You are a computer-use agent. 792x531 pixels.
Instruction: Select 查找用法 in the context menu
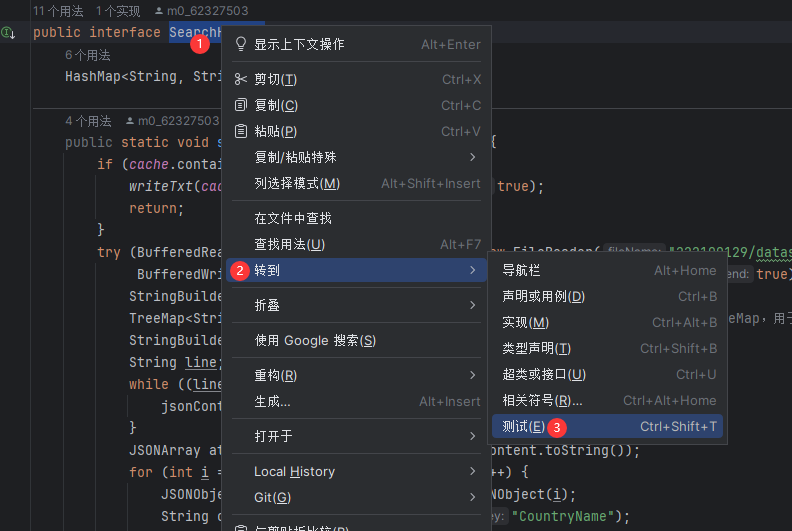click(290, 244)
